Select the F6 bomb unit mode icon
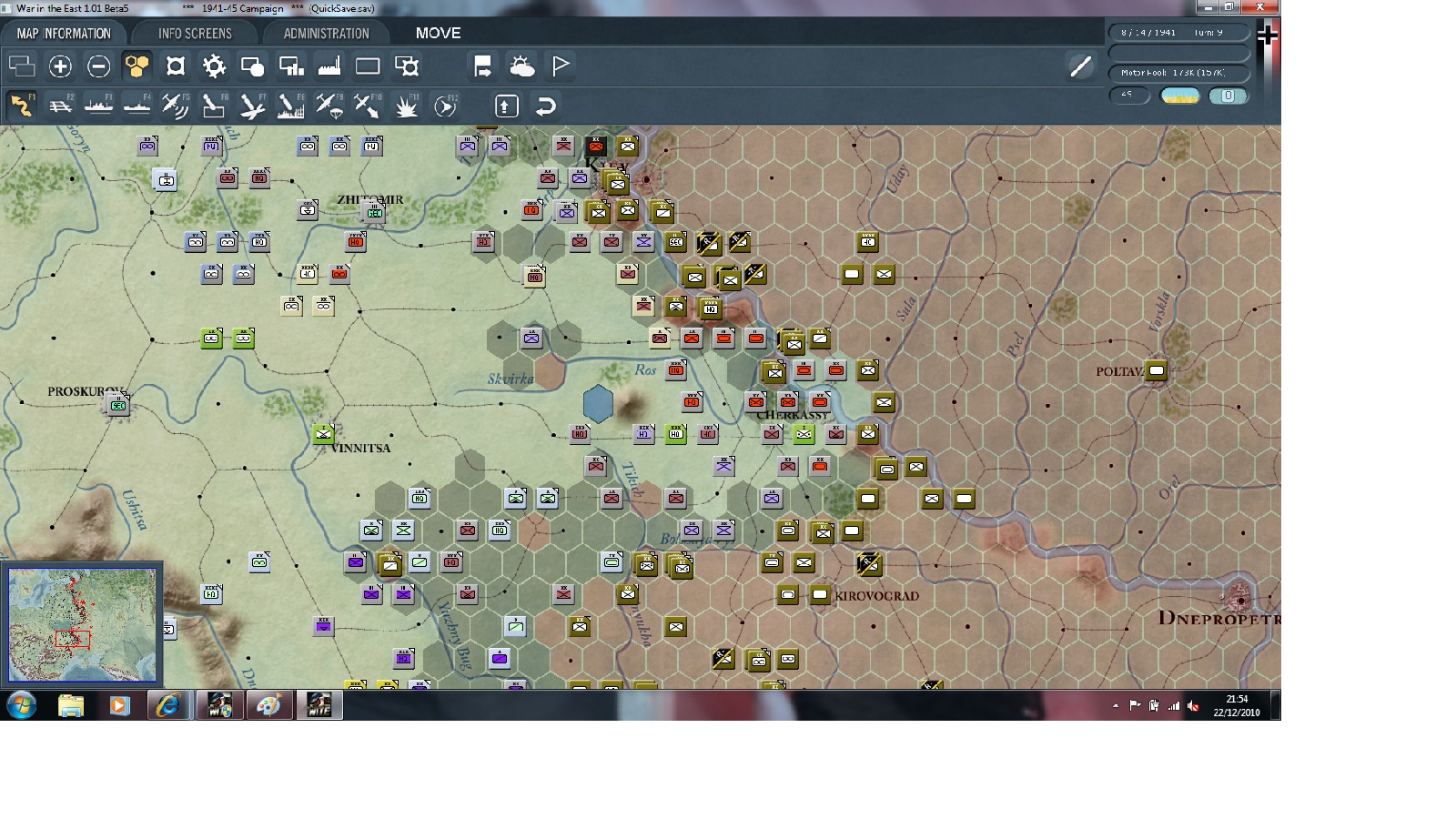This screenshot has height=819, width=1456. [x=213, y=106]
